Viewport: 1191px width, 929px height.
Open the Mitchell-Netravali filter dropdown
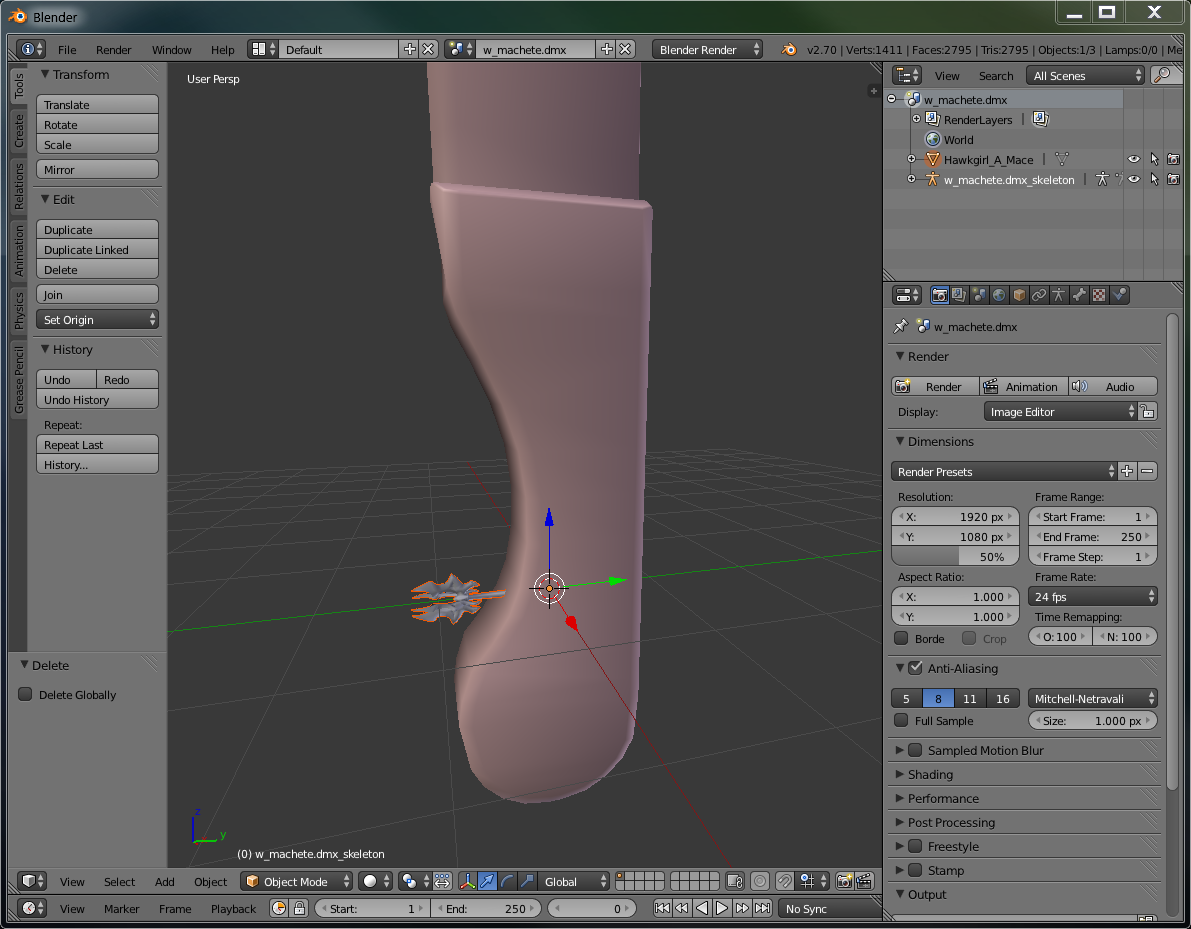pos(1092,698)
